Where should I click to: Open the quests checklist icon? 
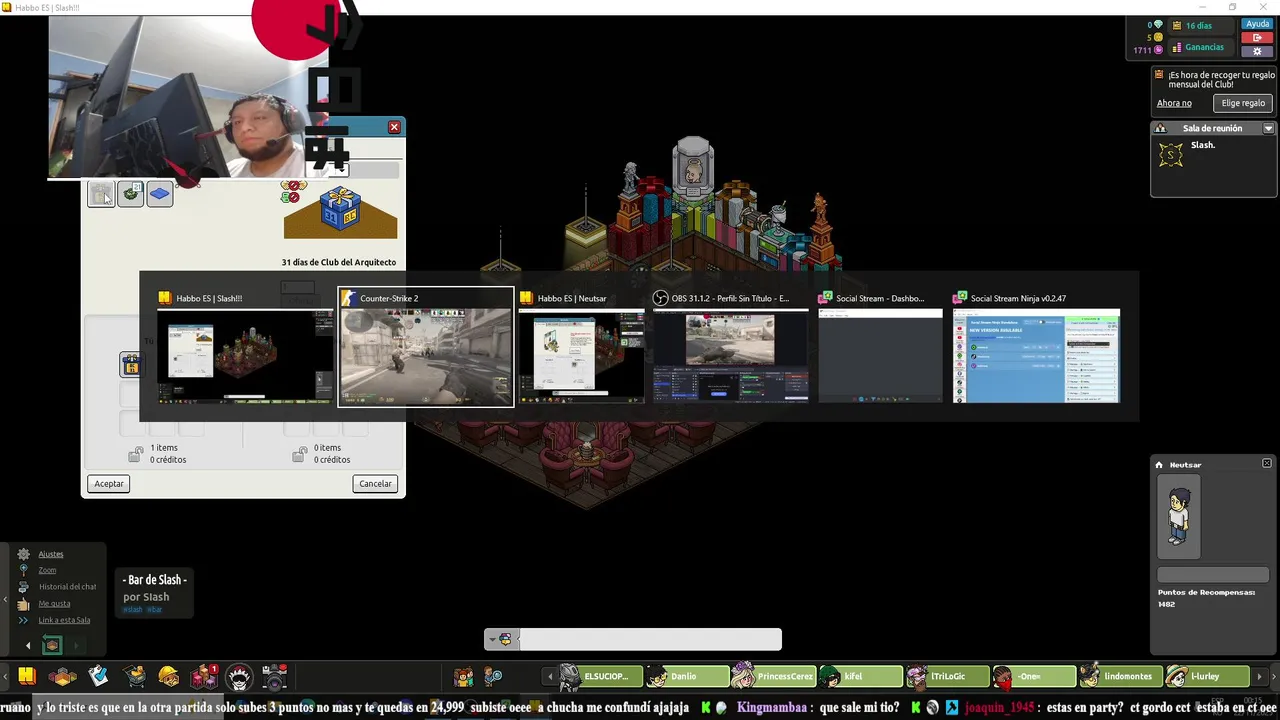(98, 676)
